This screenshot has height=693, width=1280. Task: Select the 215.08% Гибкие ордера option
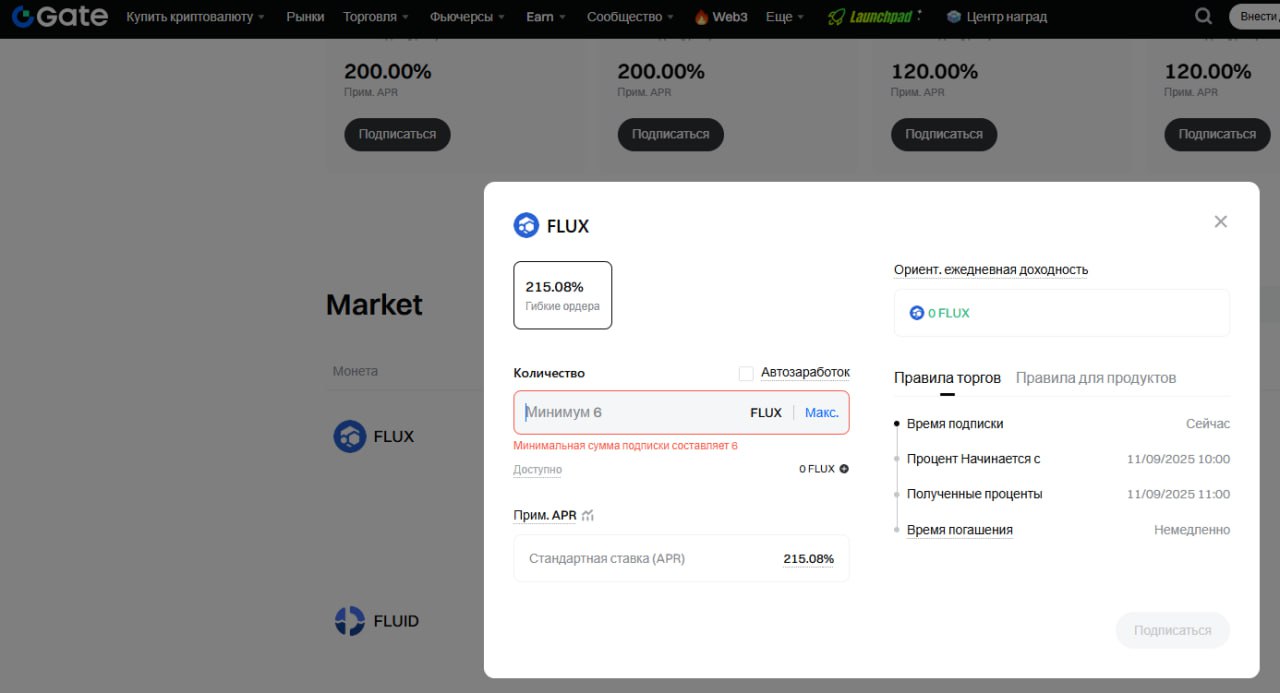click(562, 295)
